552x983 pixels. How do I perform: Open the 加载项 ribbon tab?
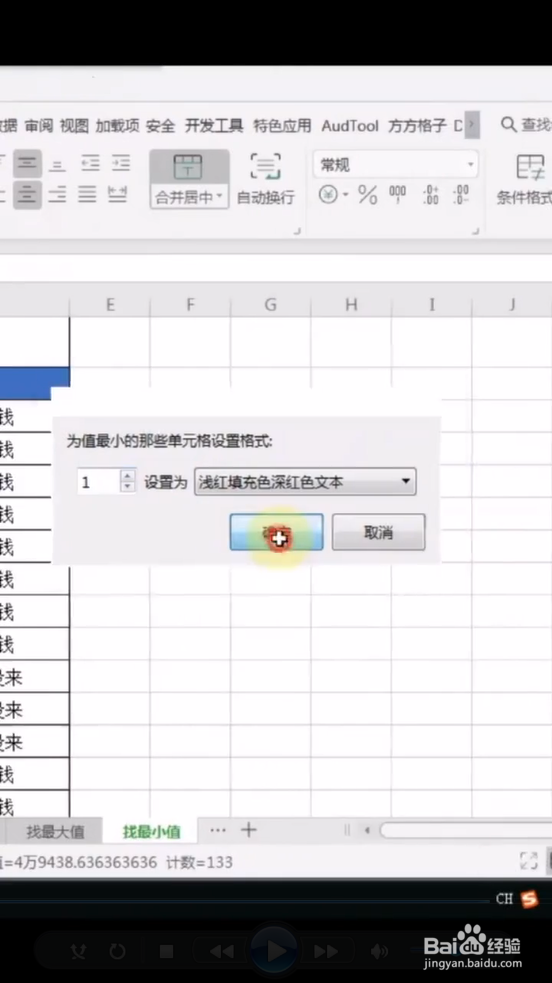pyautogui.click(x=117, y=126)
